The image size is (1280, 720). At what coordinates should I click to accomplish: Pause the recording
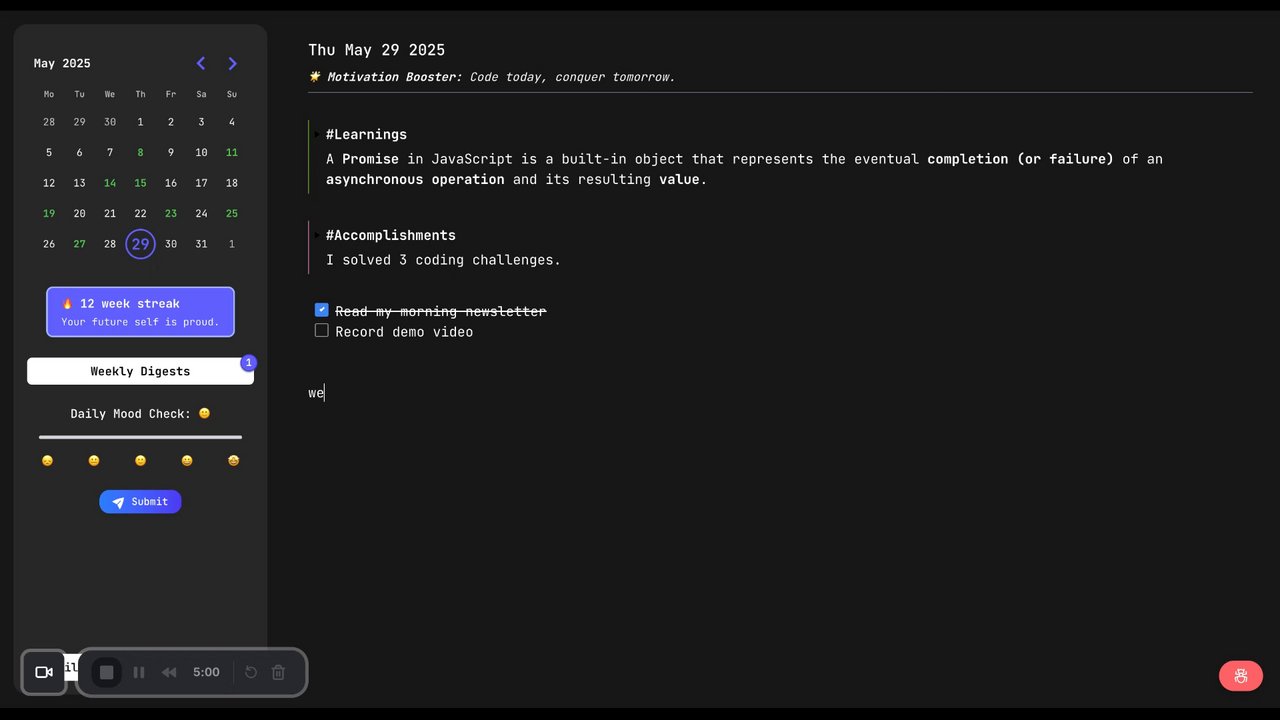[139, 672]
